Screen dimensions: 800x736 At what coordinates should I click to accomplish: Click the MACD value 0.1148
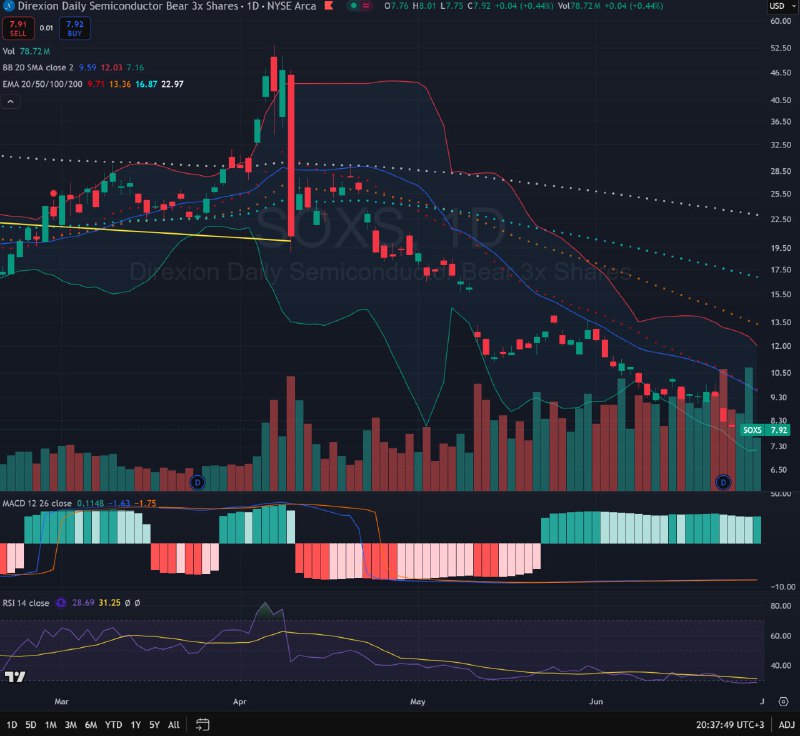point(90,503)
